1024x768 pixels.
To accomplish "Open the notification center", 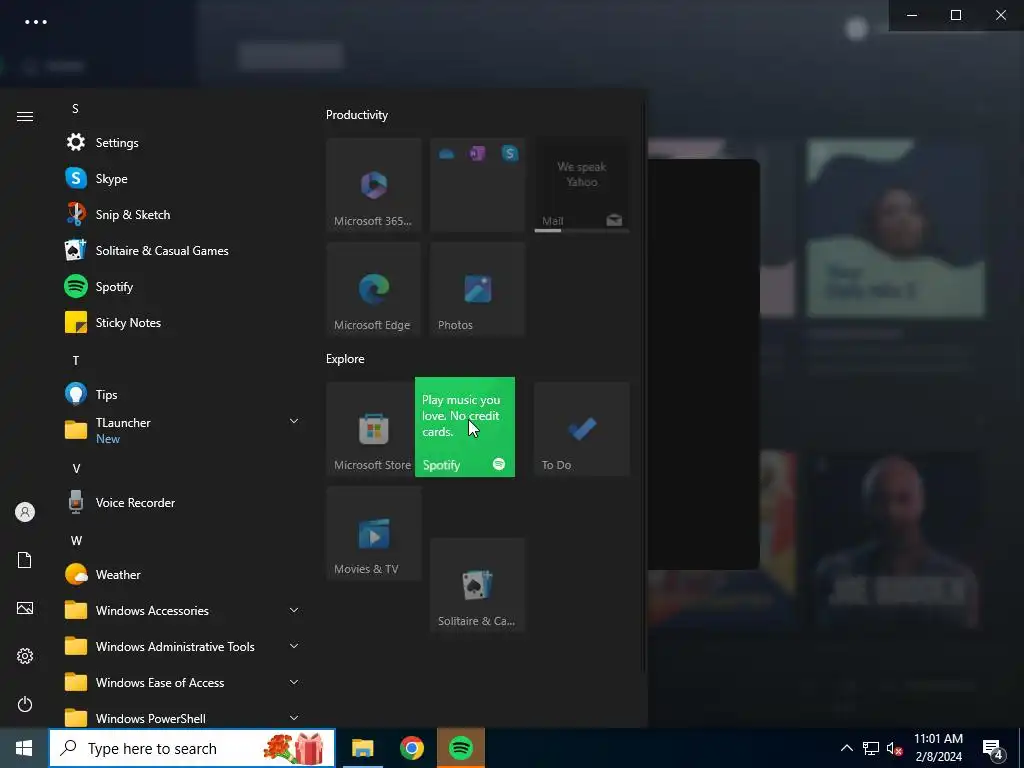I will click(x=993, y=749).
